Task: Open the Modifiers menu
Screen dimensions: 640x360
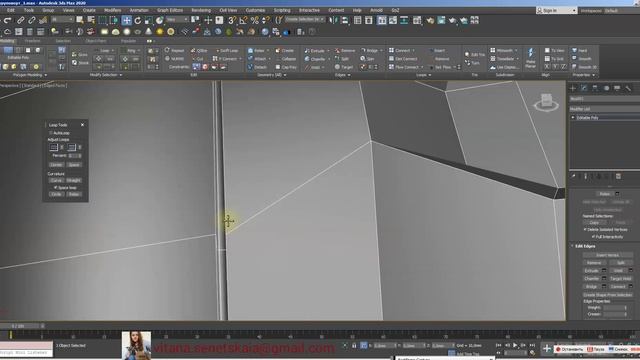Action: coord(112,10)
